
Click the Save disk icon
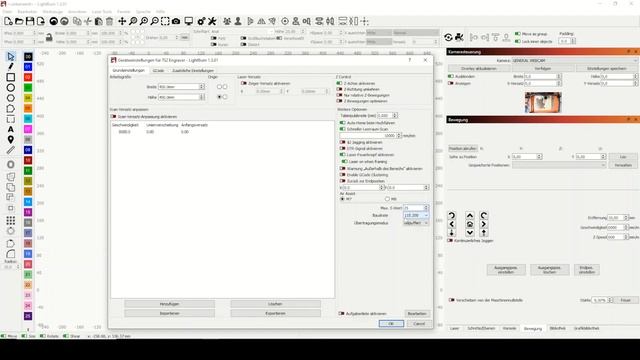(30, 21)
